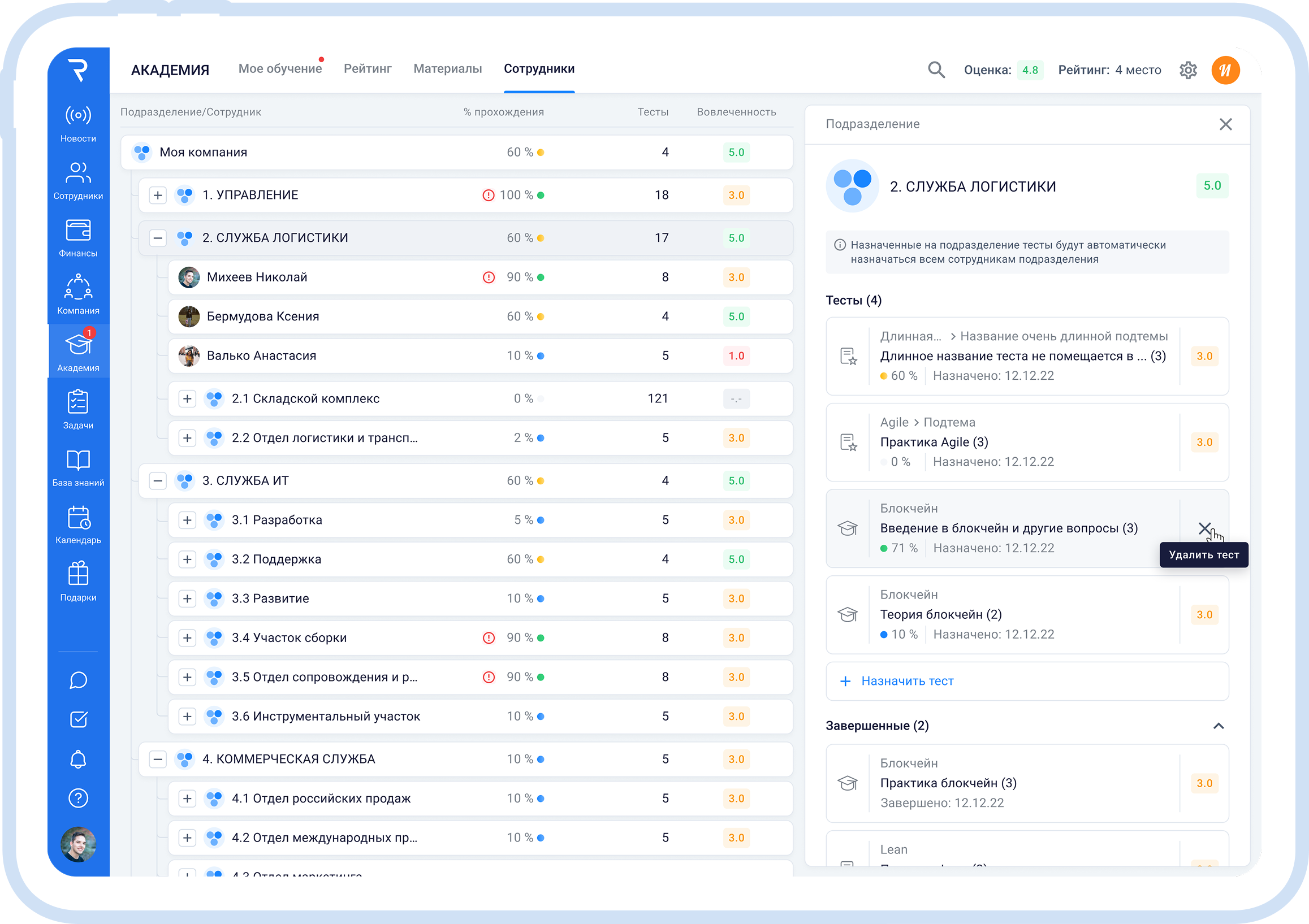Click the warning icon on УПРАВЛЕНИЕ row

coord(488,196)
